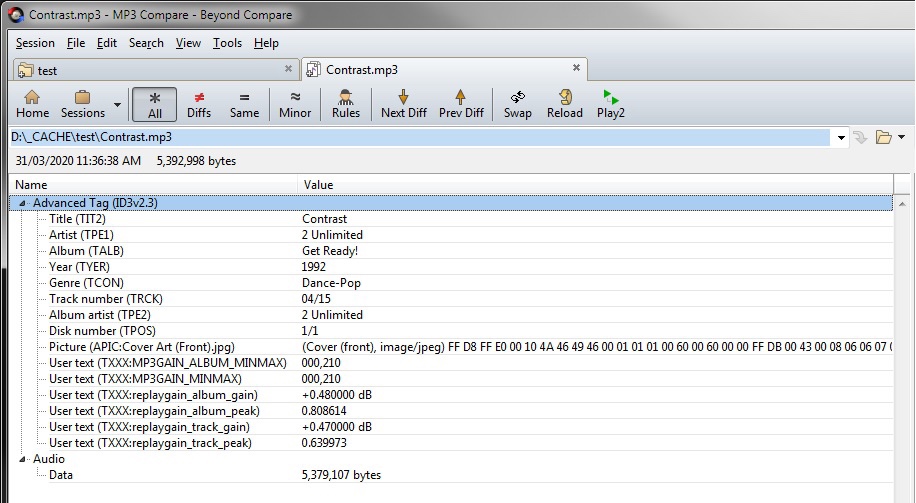This screenshot has height=503, width=916.
Task: Select the Contrast.mp3 tab
Action: [x=444, y=70]
